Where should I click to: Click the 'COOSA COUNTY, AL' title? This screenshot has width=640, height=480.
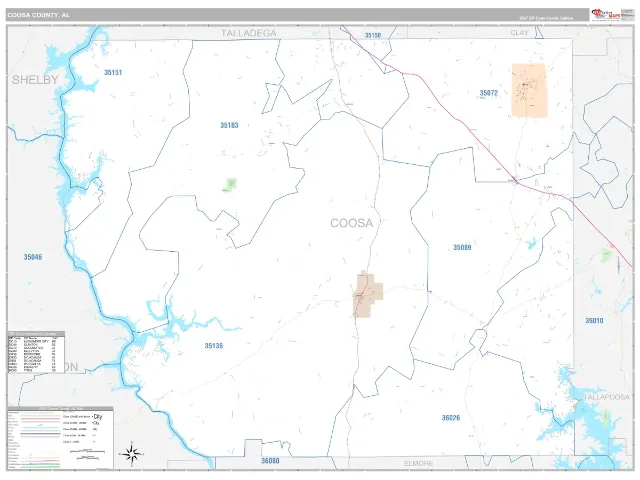click(38, 15)
